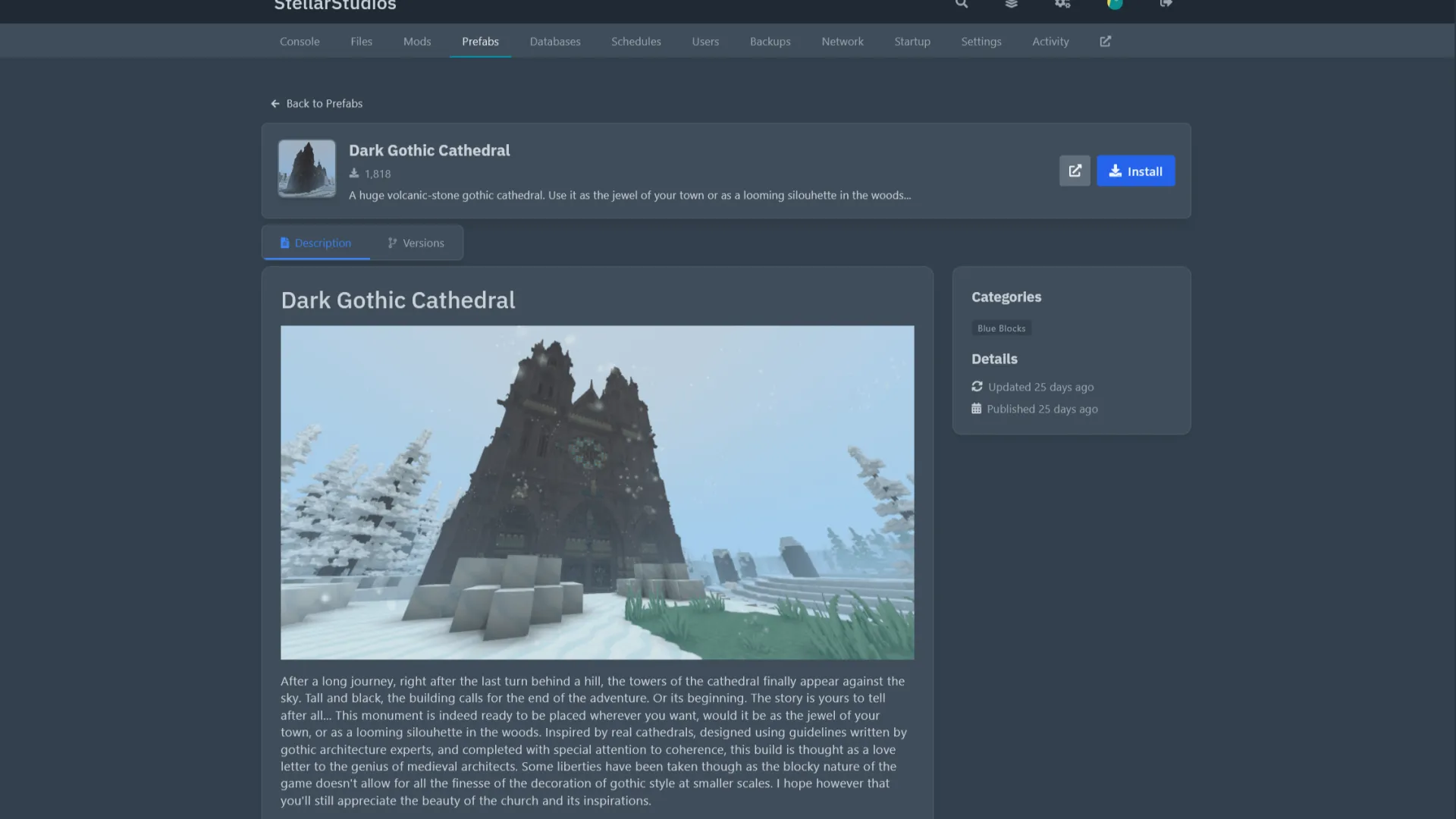Open external link icon in sub-navigation
The width and height of the screenshot is (1456, 819).
click(1105, 42)
